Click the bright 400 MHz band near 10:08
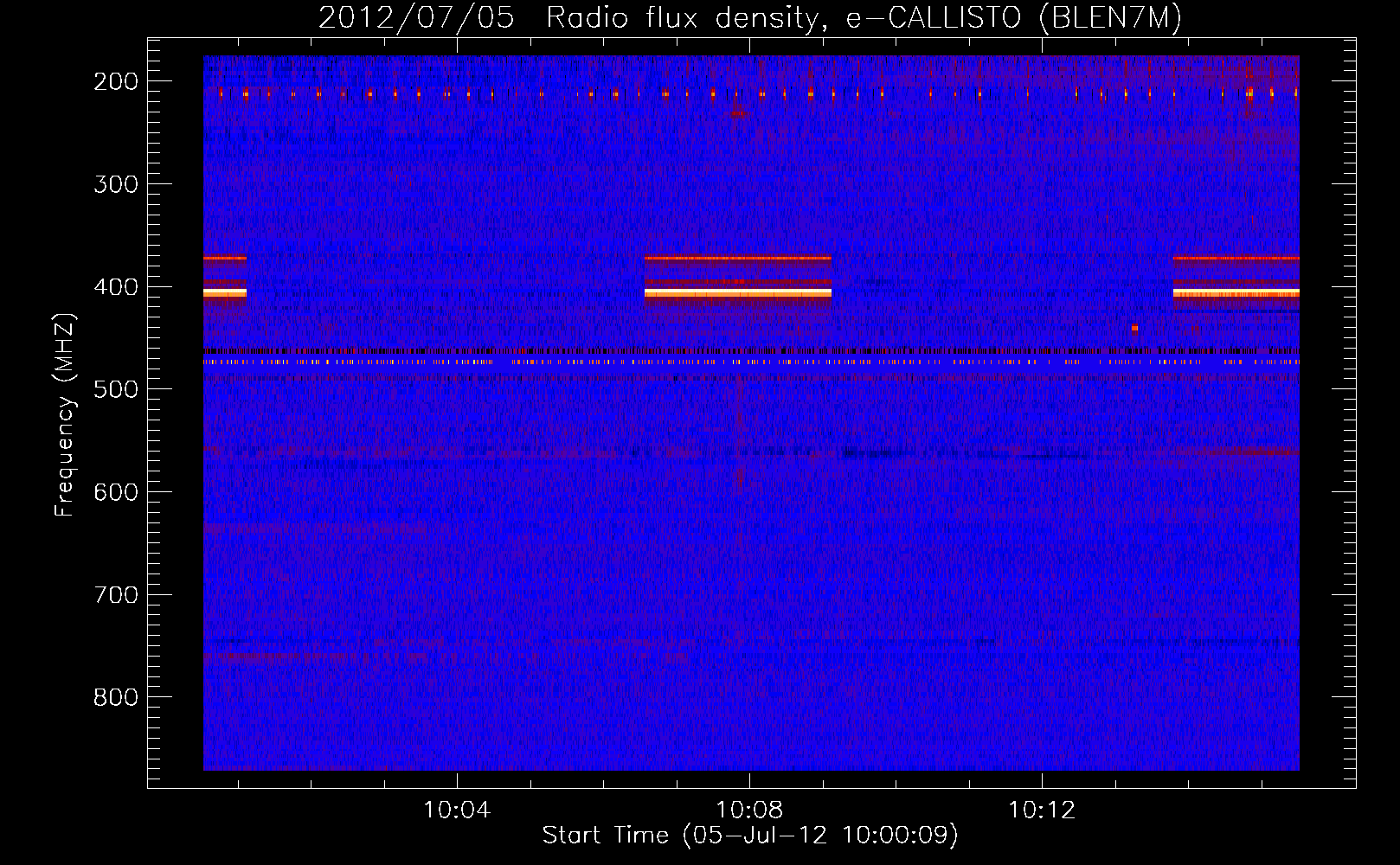The height and width of the screenshot is (865, 1400). click(738, 293)
